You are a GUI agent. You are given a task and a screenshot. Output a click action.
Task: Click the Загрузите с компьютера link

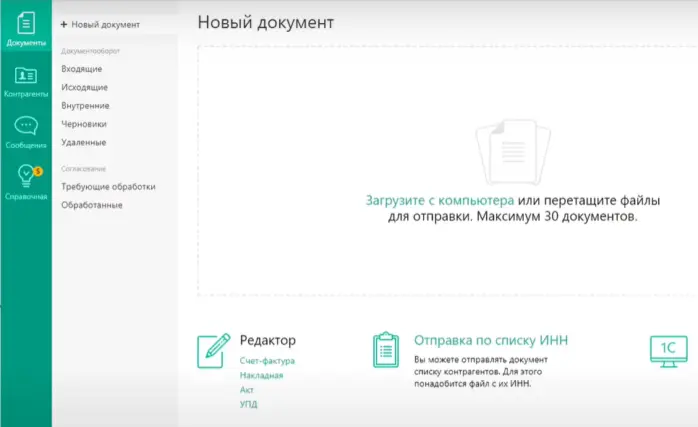coord(439,200)
